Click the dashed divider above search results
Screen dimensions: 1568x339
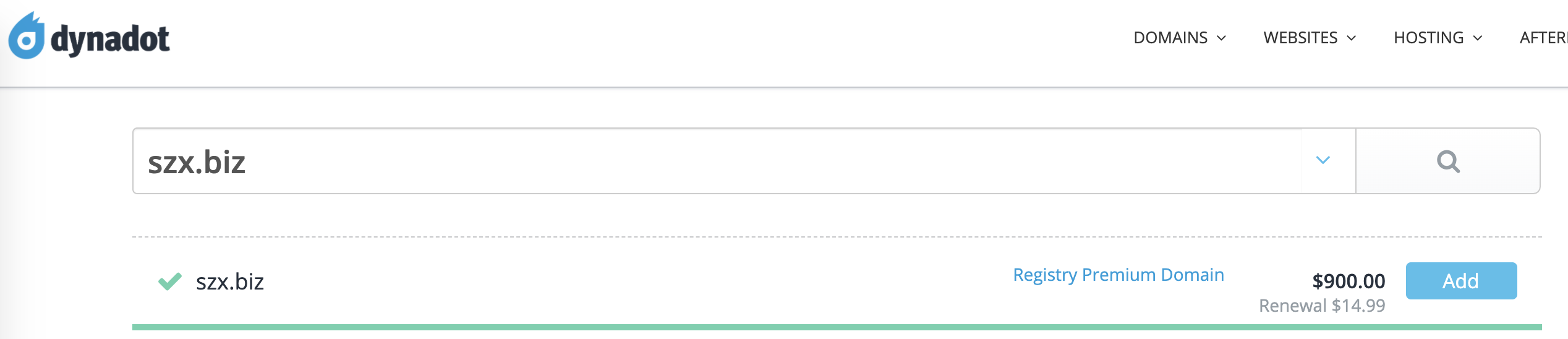(x=837, y=236)
